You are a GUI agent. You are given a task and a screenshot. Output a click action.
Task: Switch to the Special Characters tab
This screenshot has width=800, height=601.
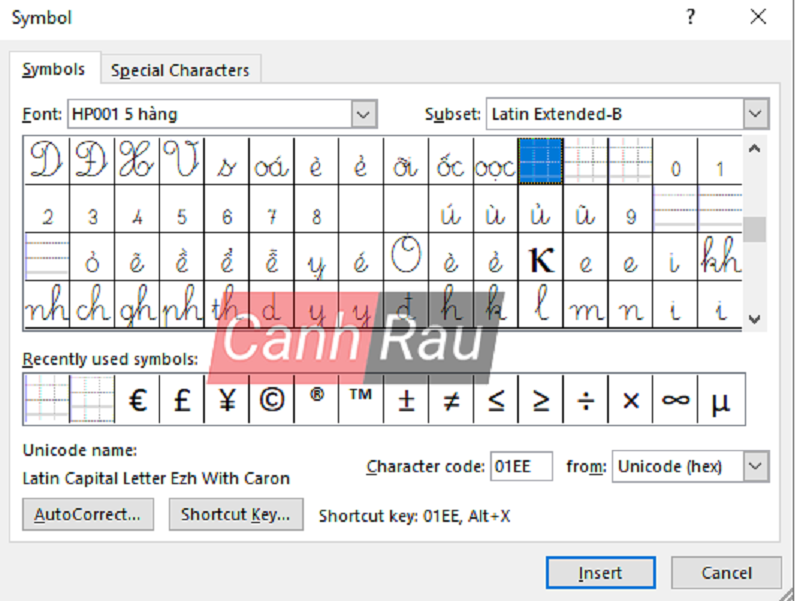(180, 70)
